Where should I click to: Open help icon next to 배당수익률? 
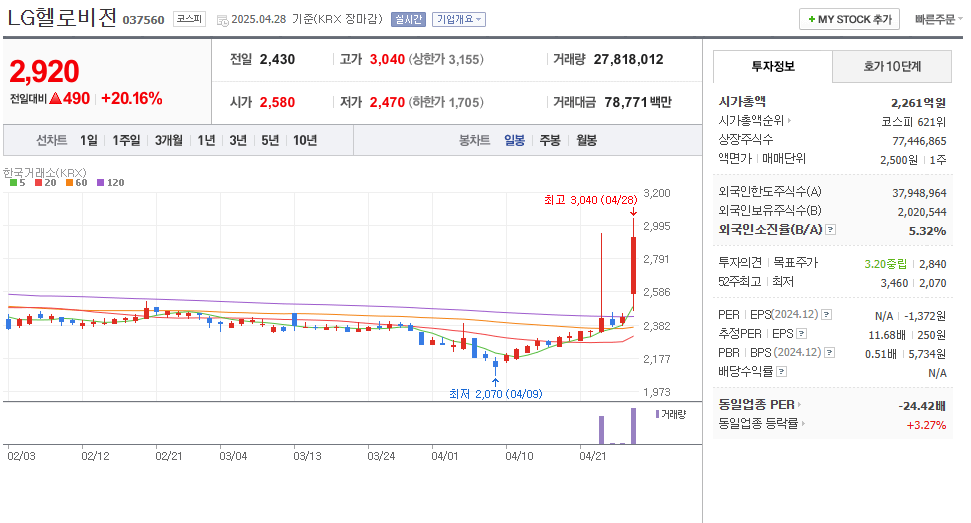tap(782, 371)
